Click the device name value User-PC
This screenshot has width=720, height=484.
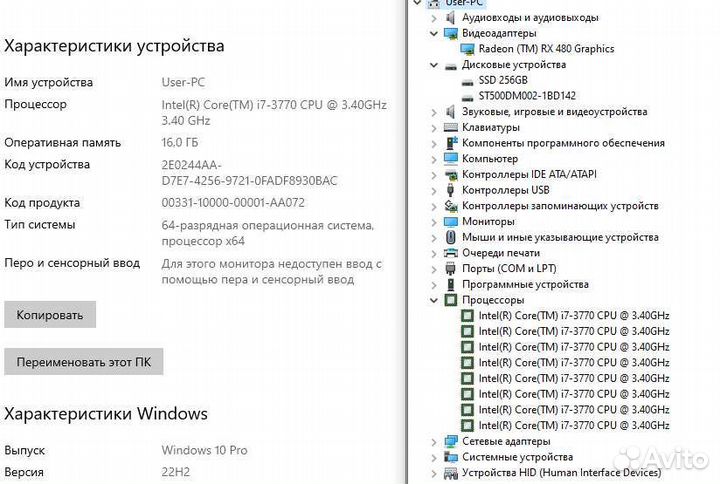pyautogui.click(x=183, y=82)
